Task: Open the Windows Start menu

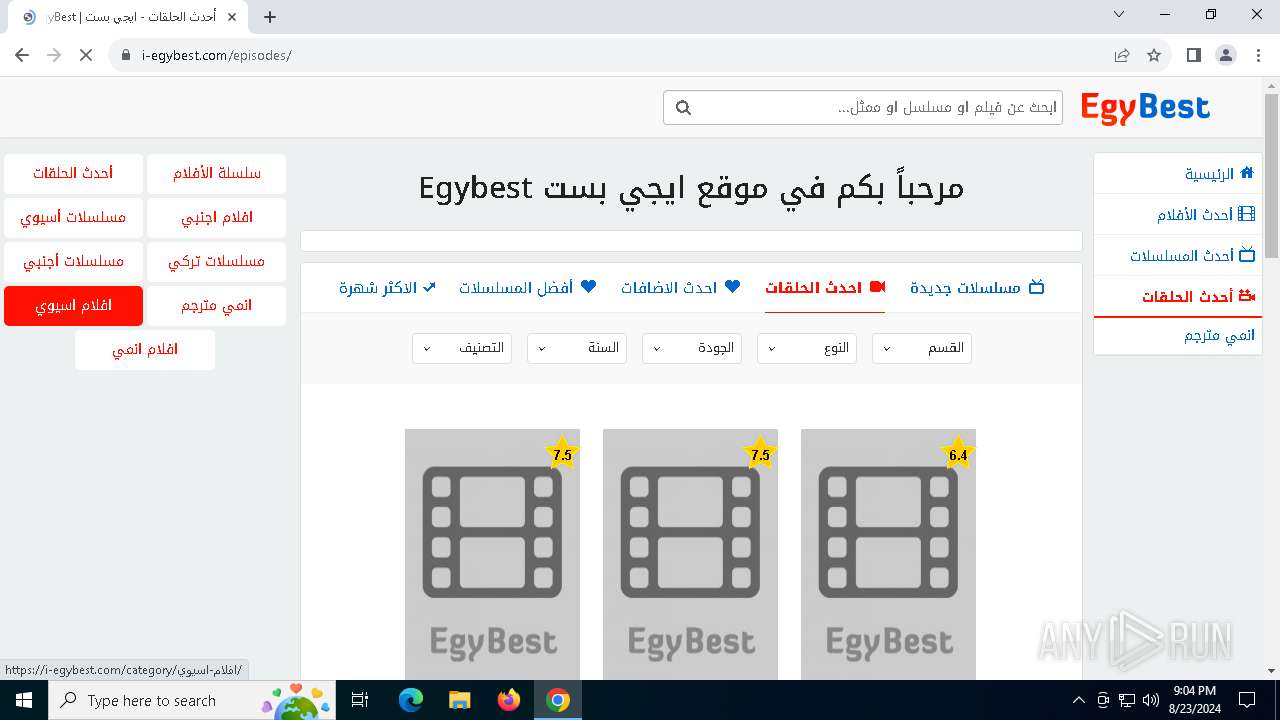Action: coord(24,700)
